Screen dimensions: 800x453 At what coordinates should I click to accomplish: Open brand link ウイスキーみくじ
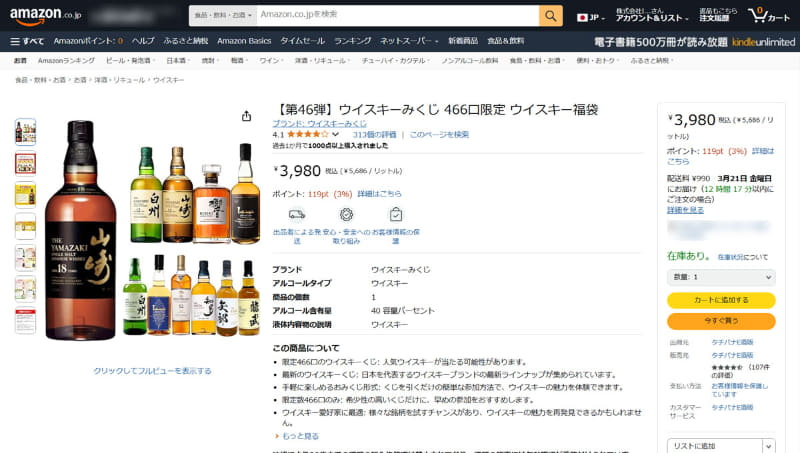[319, 123]
